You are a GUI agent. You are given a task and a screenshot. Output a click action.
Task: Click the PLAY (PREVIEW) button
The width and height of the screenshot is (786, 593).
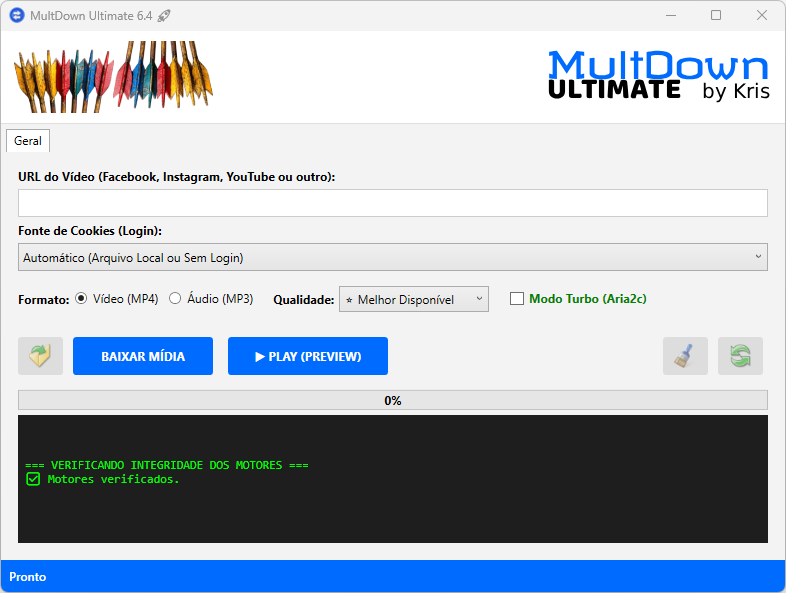(308, 356)
